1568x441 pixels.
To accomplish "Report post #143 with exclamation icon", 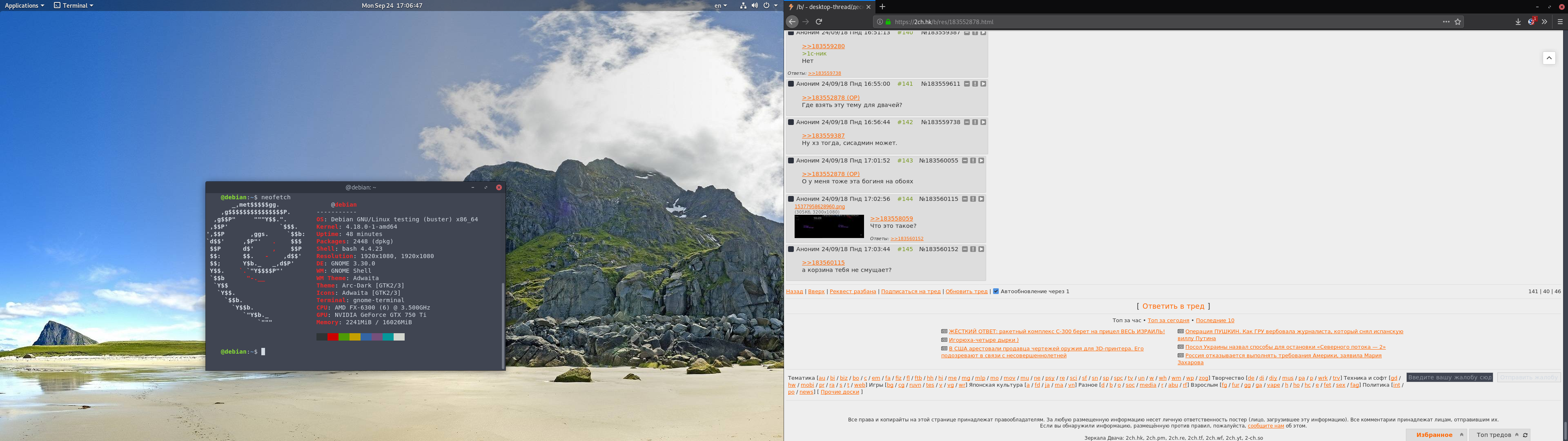I will [x=973, y=161].
